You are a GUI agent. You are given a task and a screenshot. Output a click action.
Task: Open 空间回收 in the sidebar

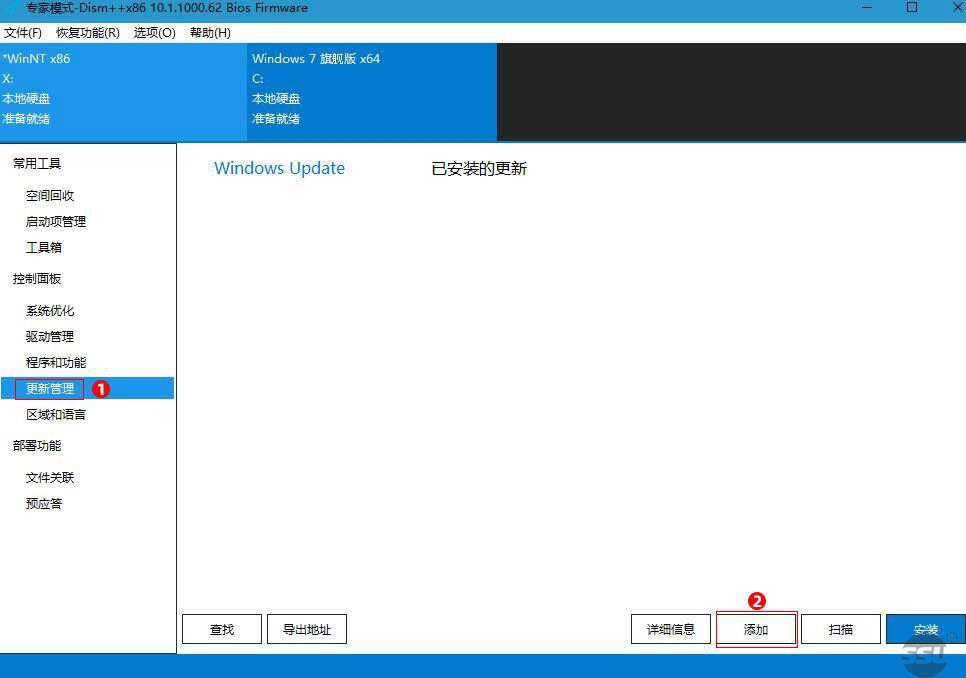click(50, 196)
